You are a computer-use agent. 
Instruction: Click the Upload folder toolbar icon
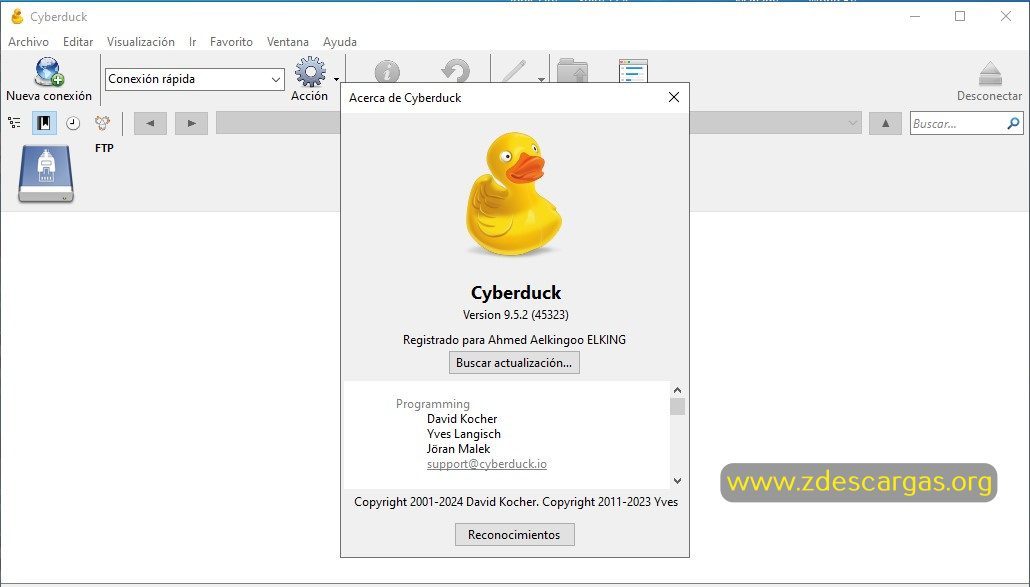click(x=572, y=71)
